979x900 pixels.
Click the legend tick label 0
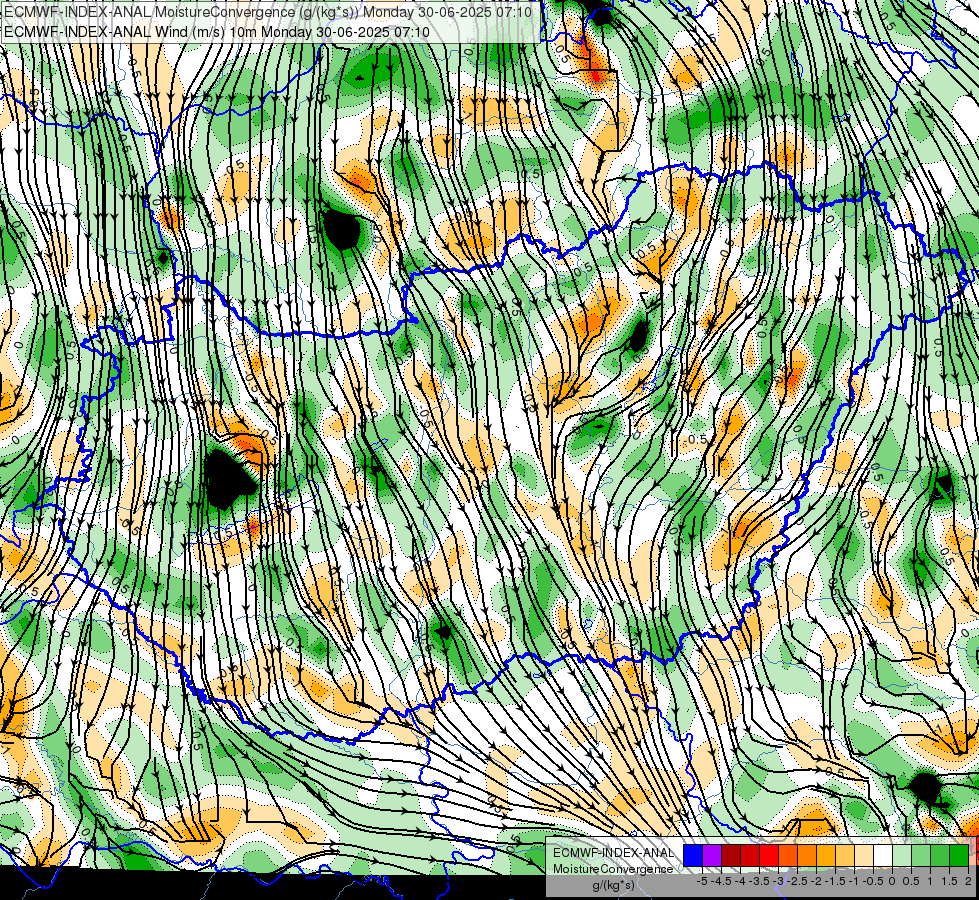(x=892, y=881)
